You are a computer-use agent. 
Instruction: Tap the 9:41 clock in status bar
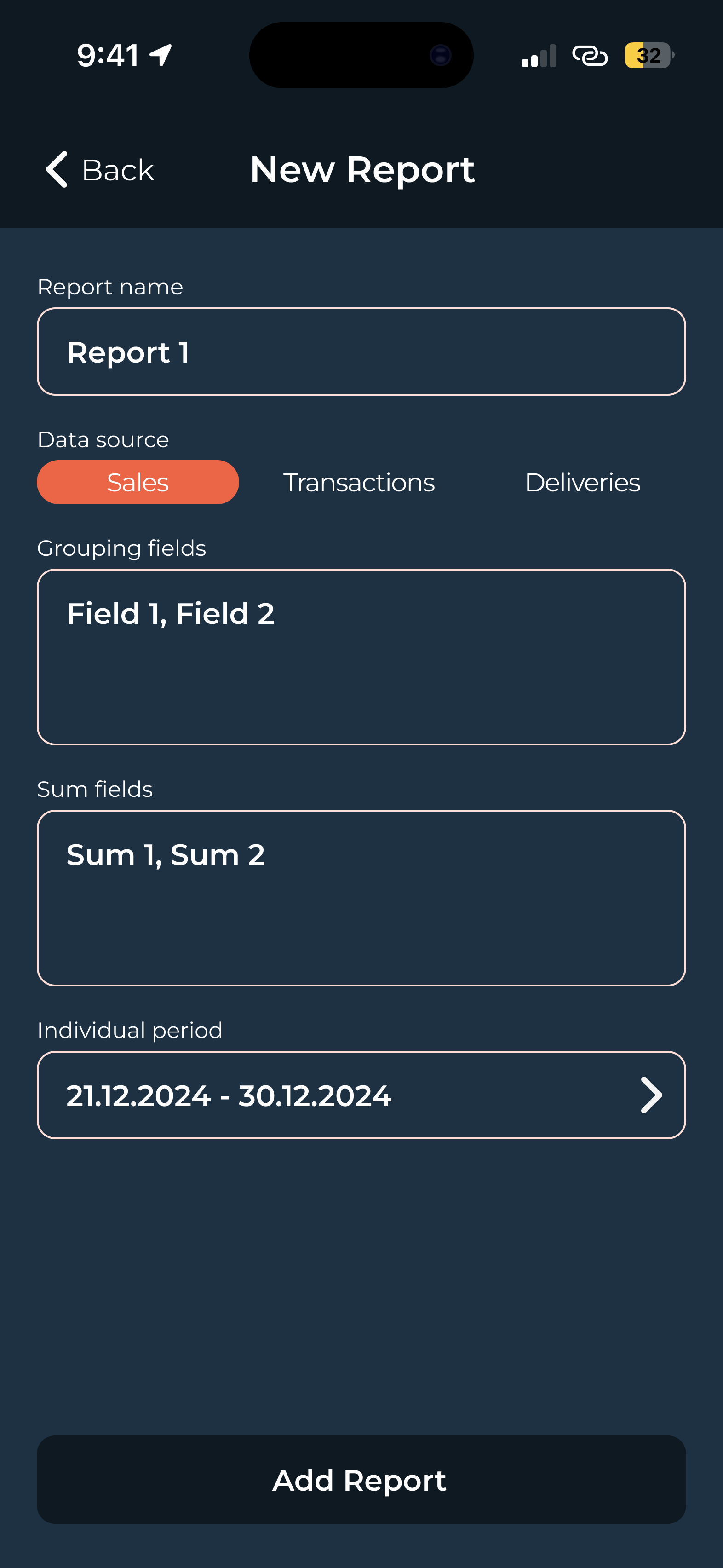(109, 55)
